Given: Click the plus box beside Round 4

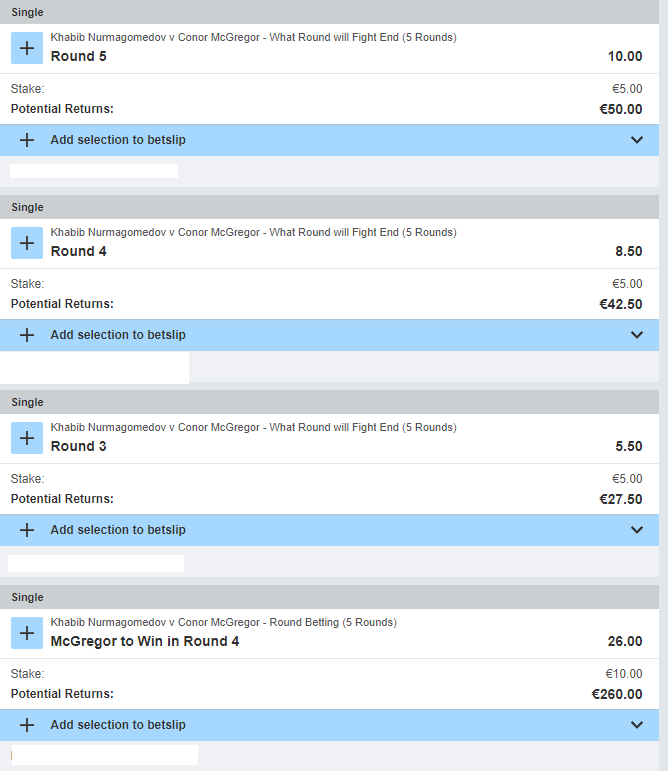Looking at the screenshot, I should point(27,243).
